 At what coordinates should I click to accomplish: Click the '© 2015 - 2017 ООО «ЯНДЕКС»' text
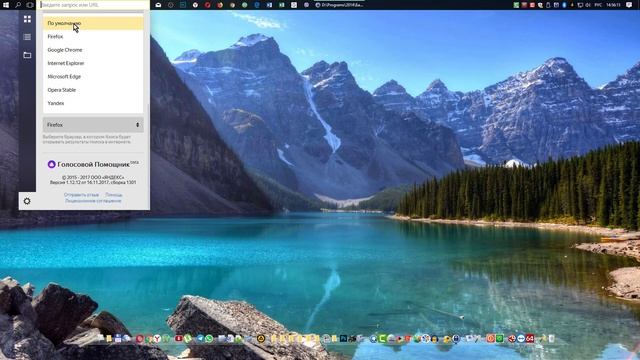coord(93,178)
